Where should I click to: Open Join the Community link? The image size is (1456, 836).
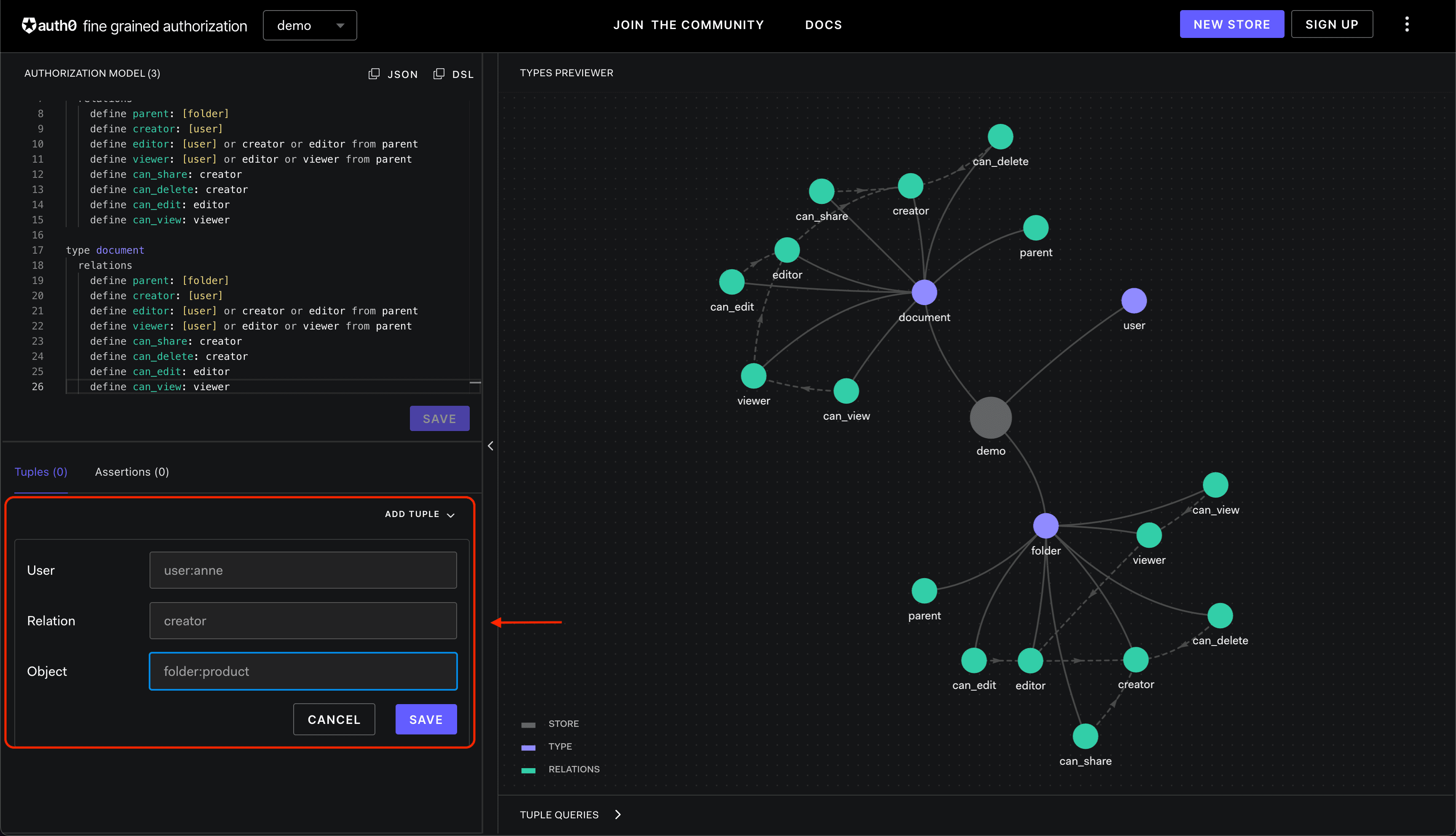click(x=689, y=25)
